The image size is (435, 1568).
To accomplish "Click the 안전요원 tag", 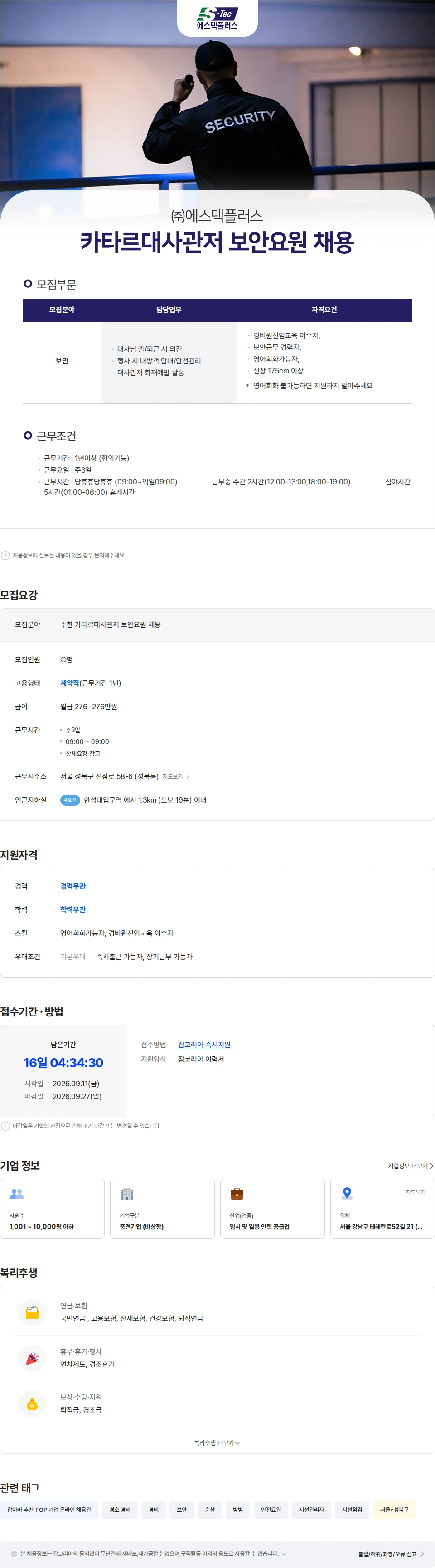I will click(x=271, y=1510).
